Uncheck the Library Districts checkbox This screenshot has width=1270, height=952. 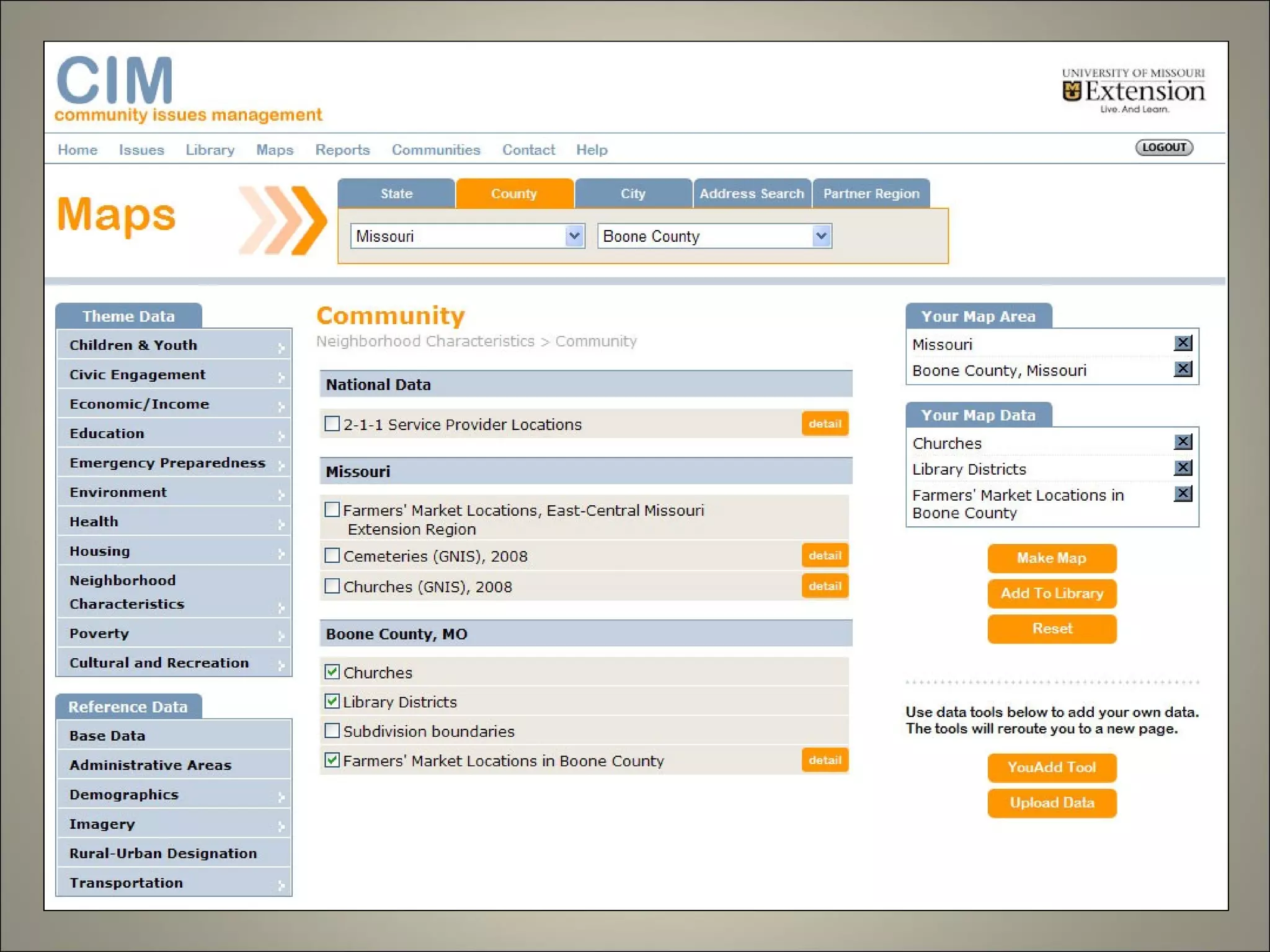point(332,701)
